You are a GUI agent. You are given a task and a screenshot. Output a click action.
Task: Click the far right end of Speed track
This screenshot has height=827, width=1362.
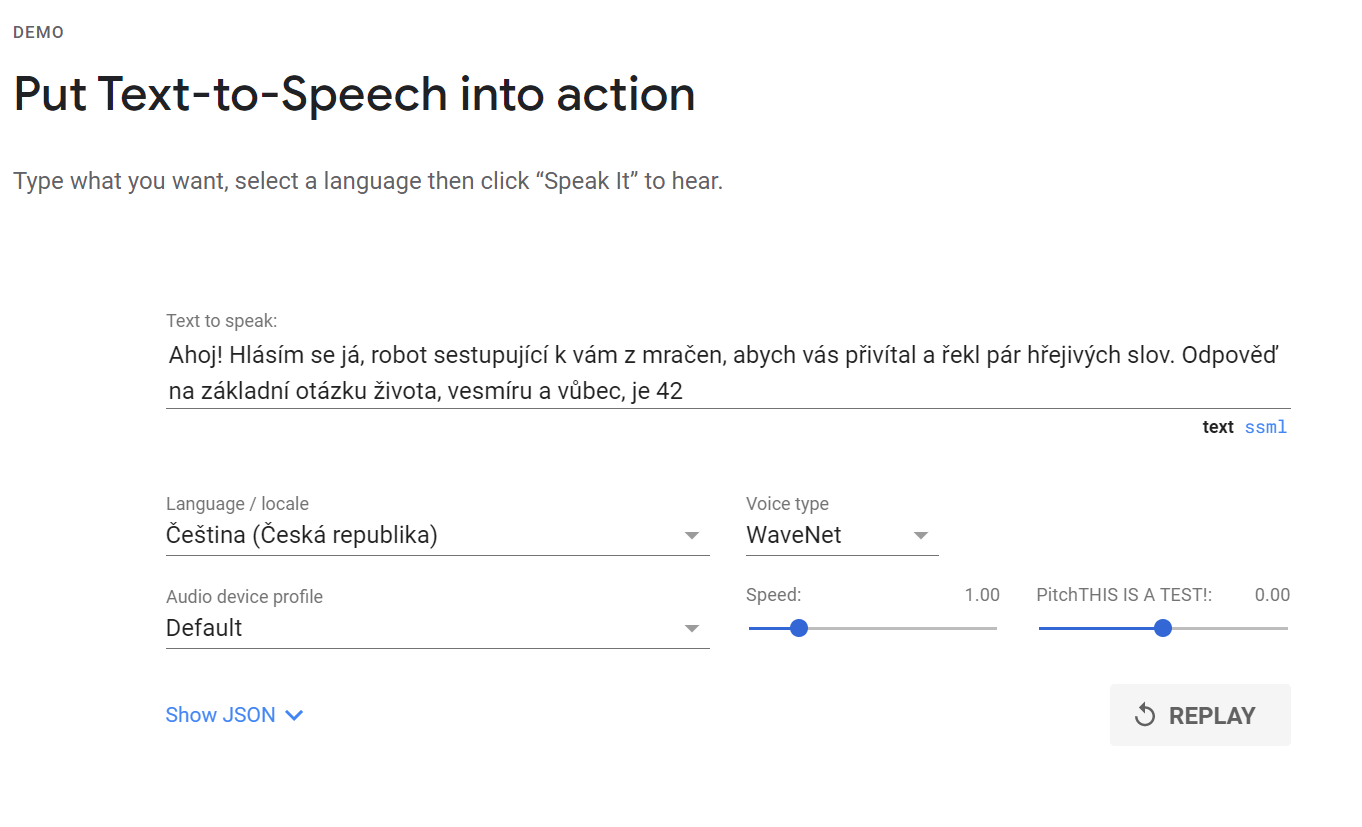[x=995, y=628]
